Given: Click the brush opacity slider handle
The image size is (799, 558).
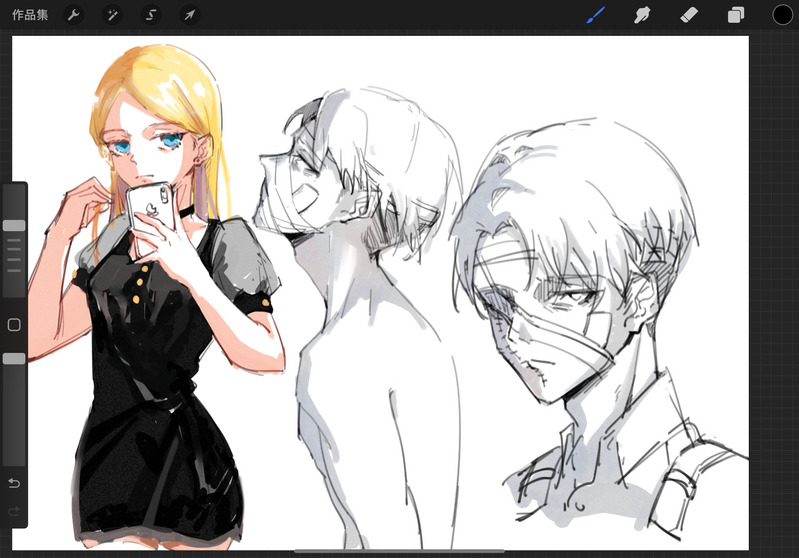Looking at the screenshot, I should pyautogui.click(x=14, y=359).
